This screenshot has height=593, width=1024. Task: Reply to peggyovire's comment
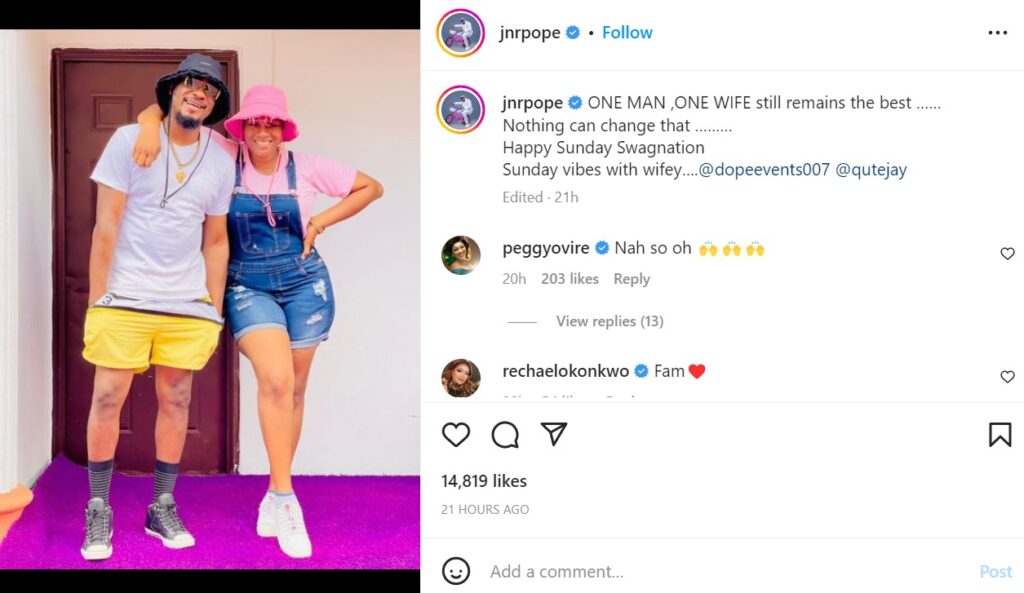point(631,279)
